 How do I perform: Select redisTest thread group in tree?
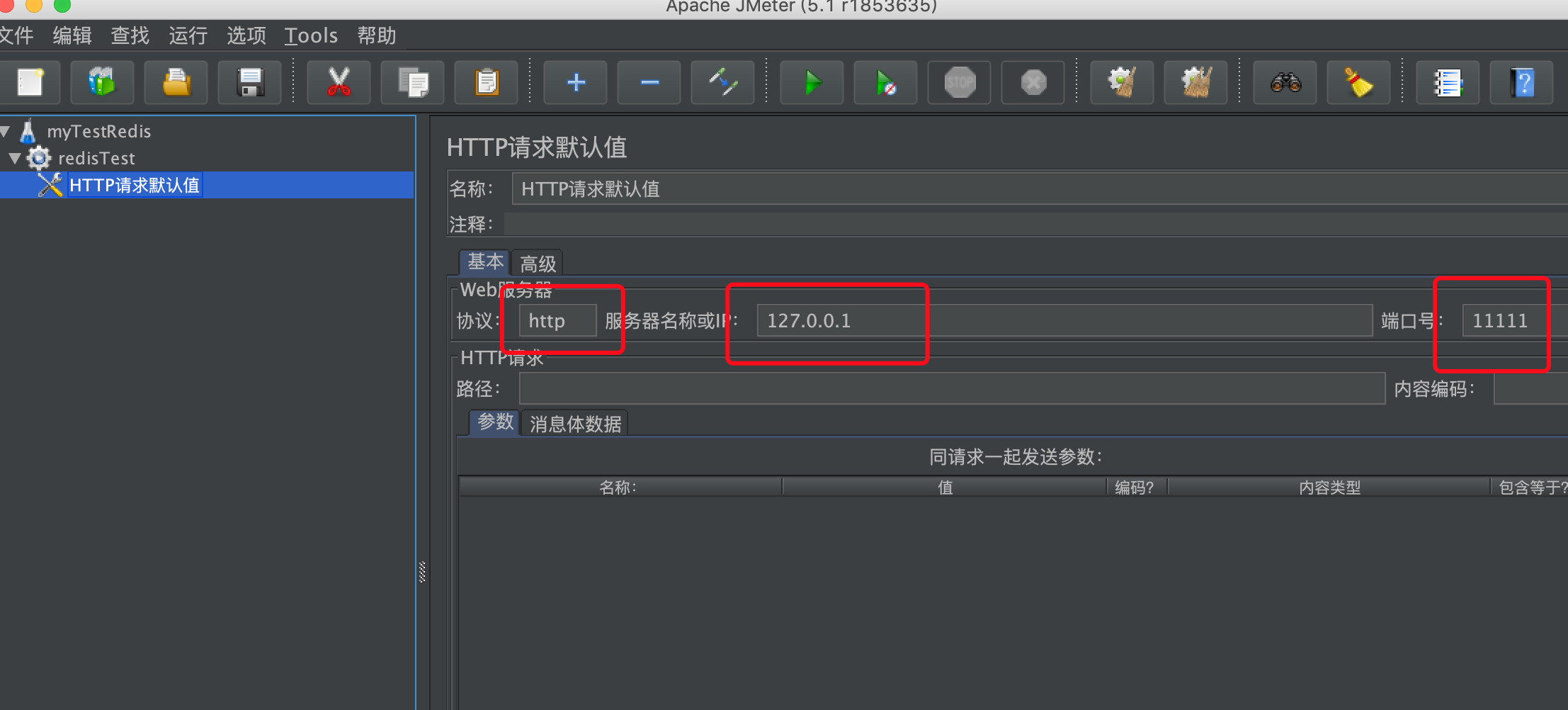pyautogui.click(x=96, y=158)
